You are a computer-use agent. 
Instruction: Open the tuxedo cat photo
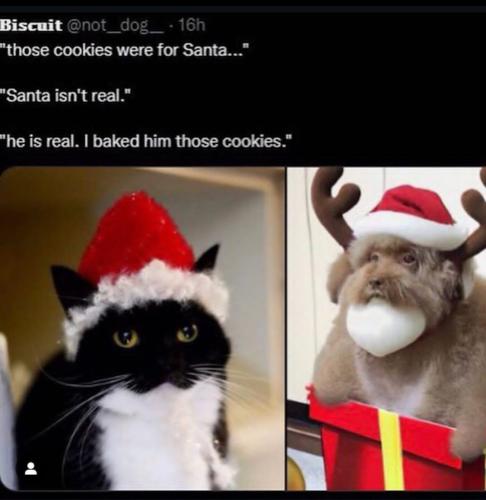click(142, 329)
